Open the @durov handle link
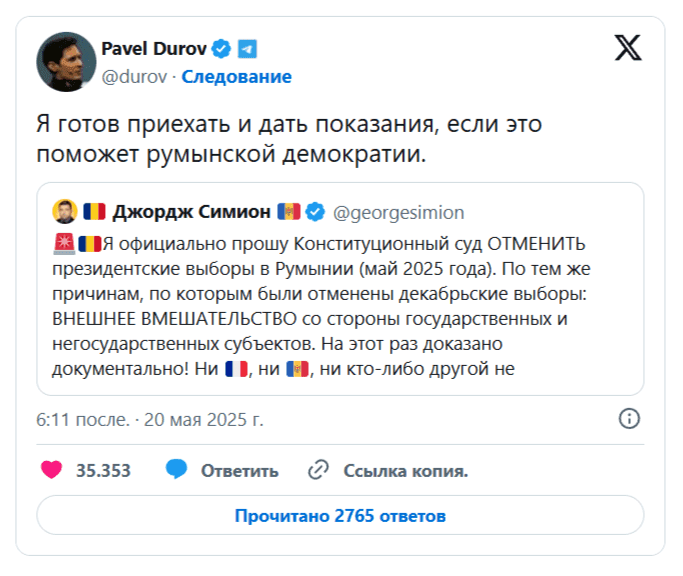The width and height of the screenshot is (683, 576). click(135, 76)
